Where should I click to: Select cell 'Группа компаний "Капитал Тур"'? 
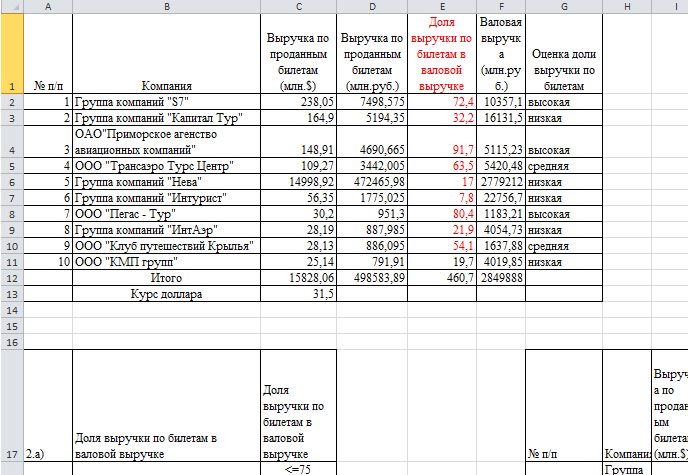pyautogui.click(x=167, y=118)
